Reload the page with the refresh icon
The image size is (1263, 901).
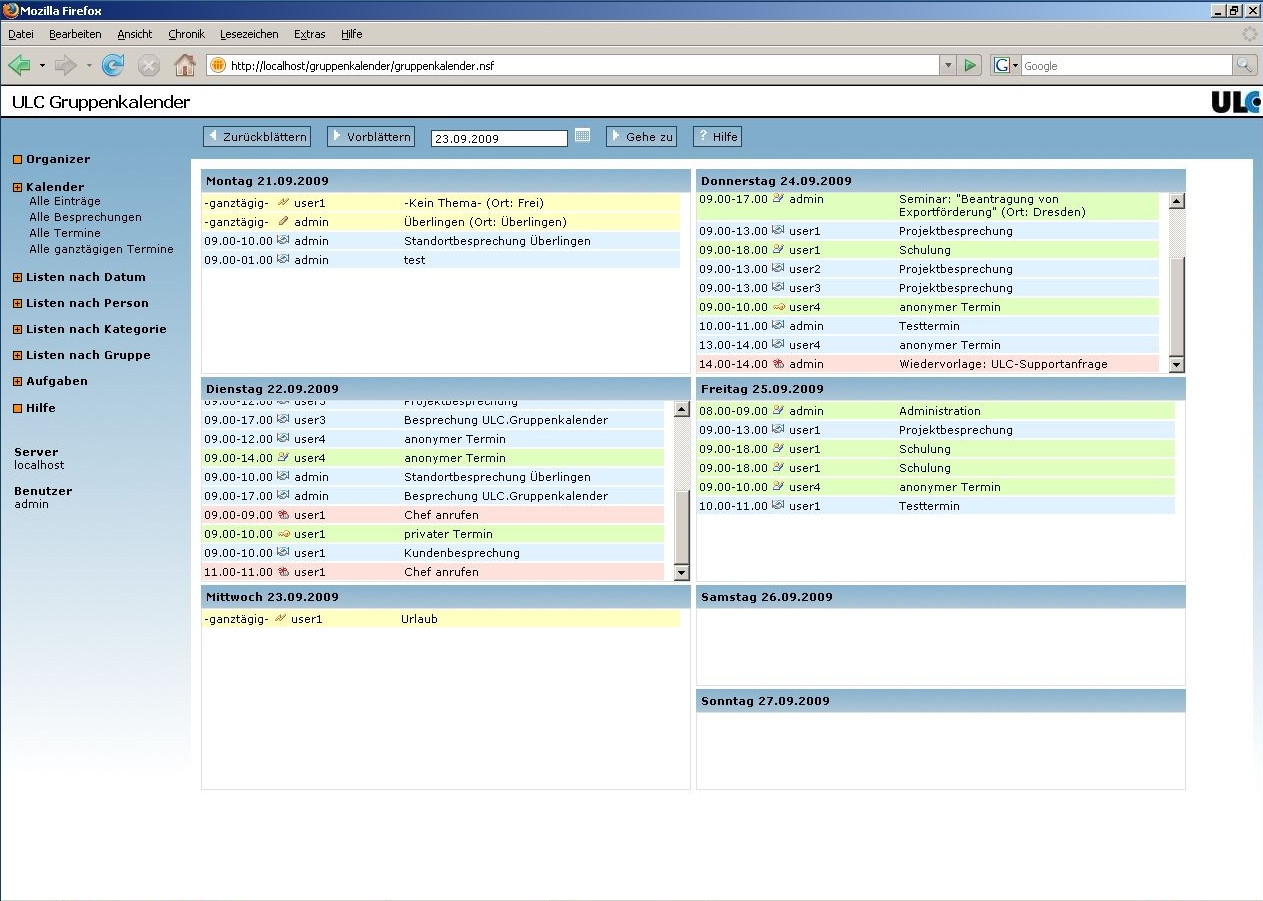coord(113,66)
